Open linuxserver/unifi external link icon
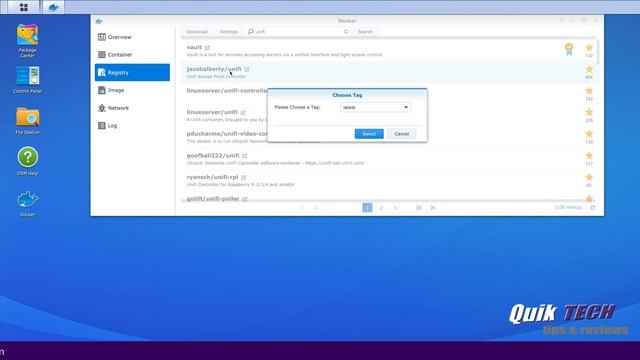Viewport: 640px width, 360px height. pos(243,112)
